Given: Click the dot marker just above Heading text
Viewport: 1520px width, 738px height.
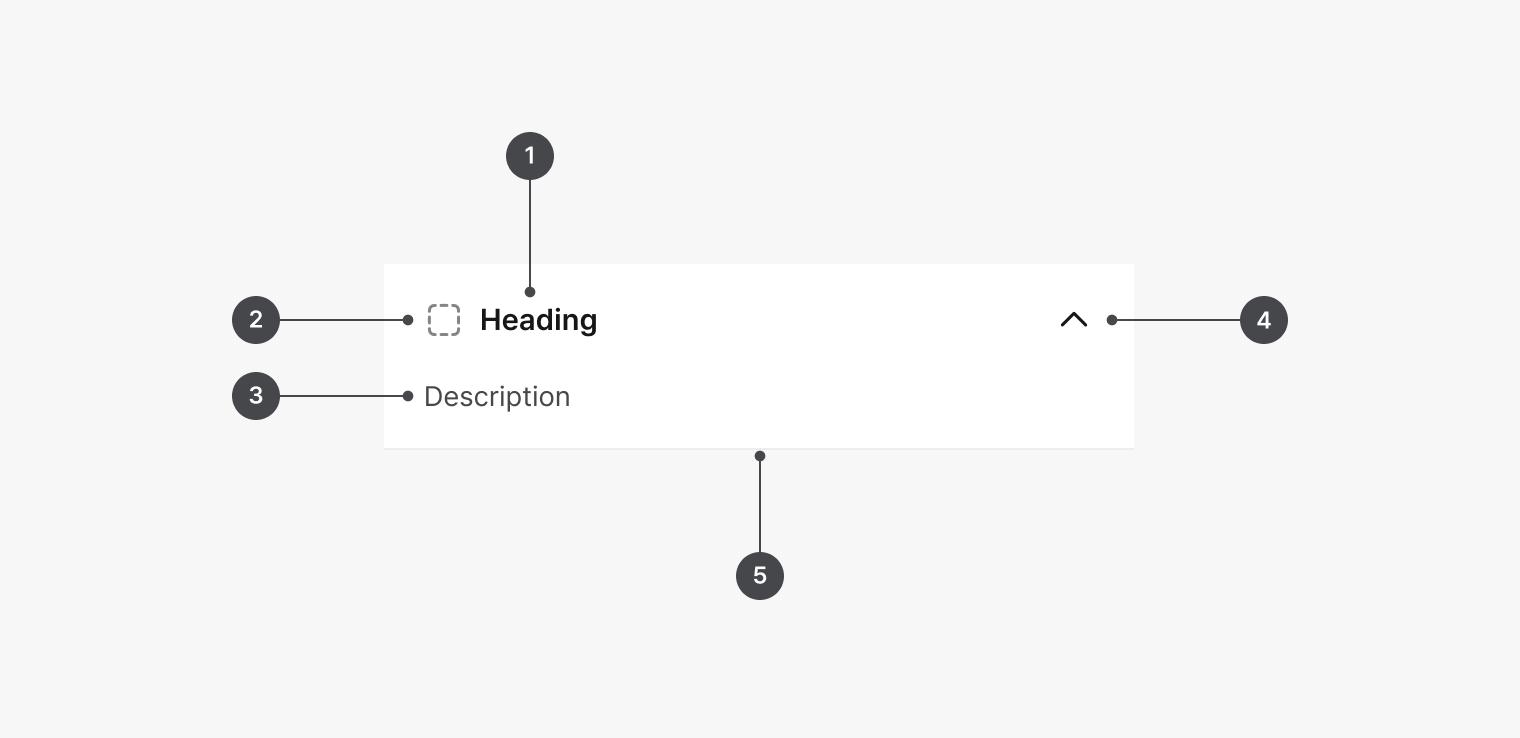Looking at the screenshot, I should point(530,292).
